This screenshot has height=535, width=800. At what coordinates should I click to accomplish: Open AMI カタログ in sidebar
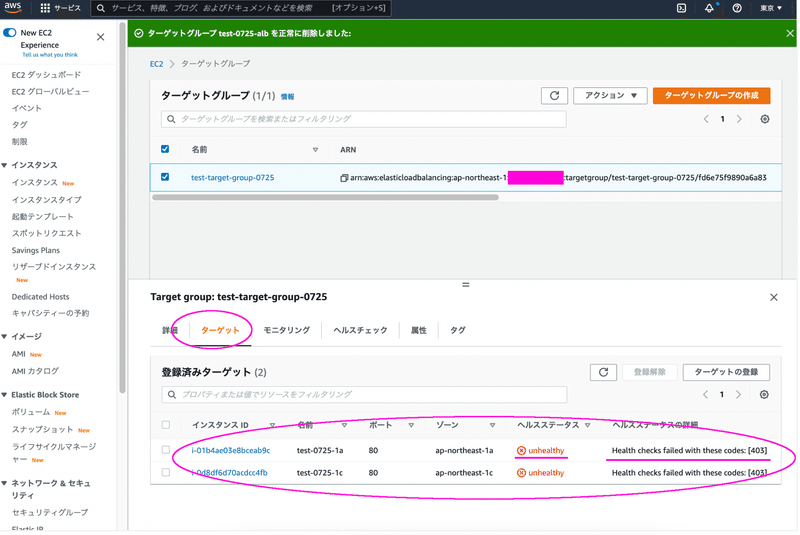[x=35, y=371]
